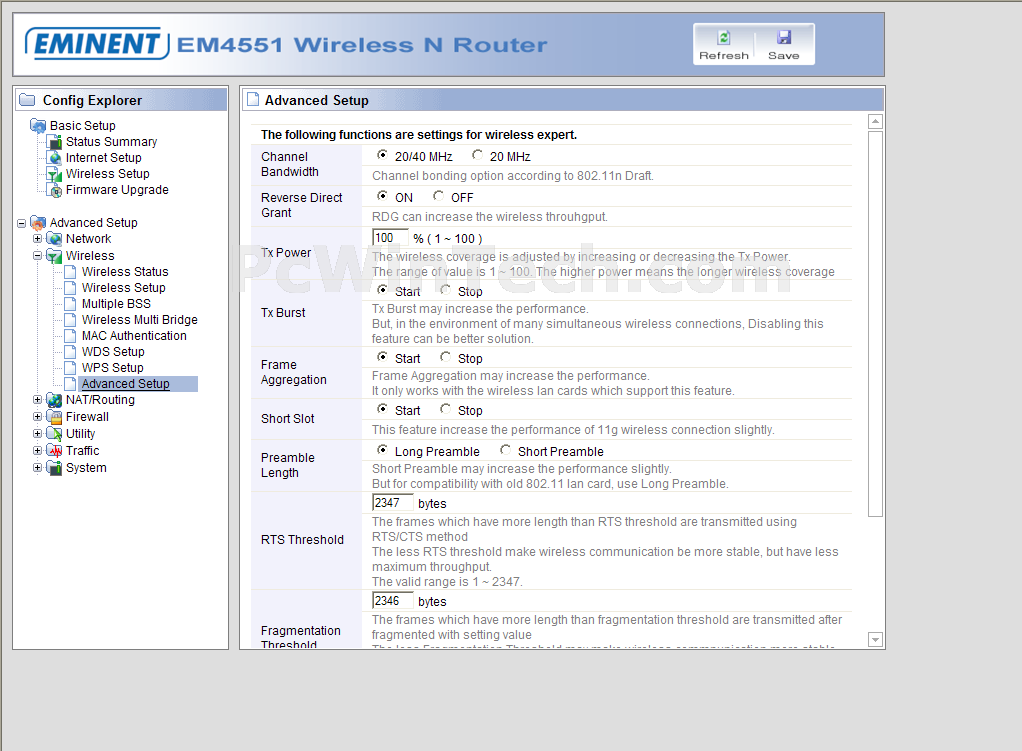Open Wireless Multi Bridge link

tap(139, 319)
